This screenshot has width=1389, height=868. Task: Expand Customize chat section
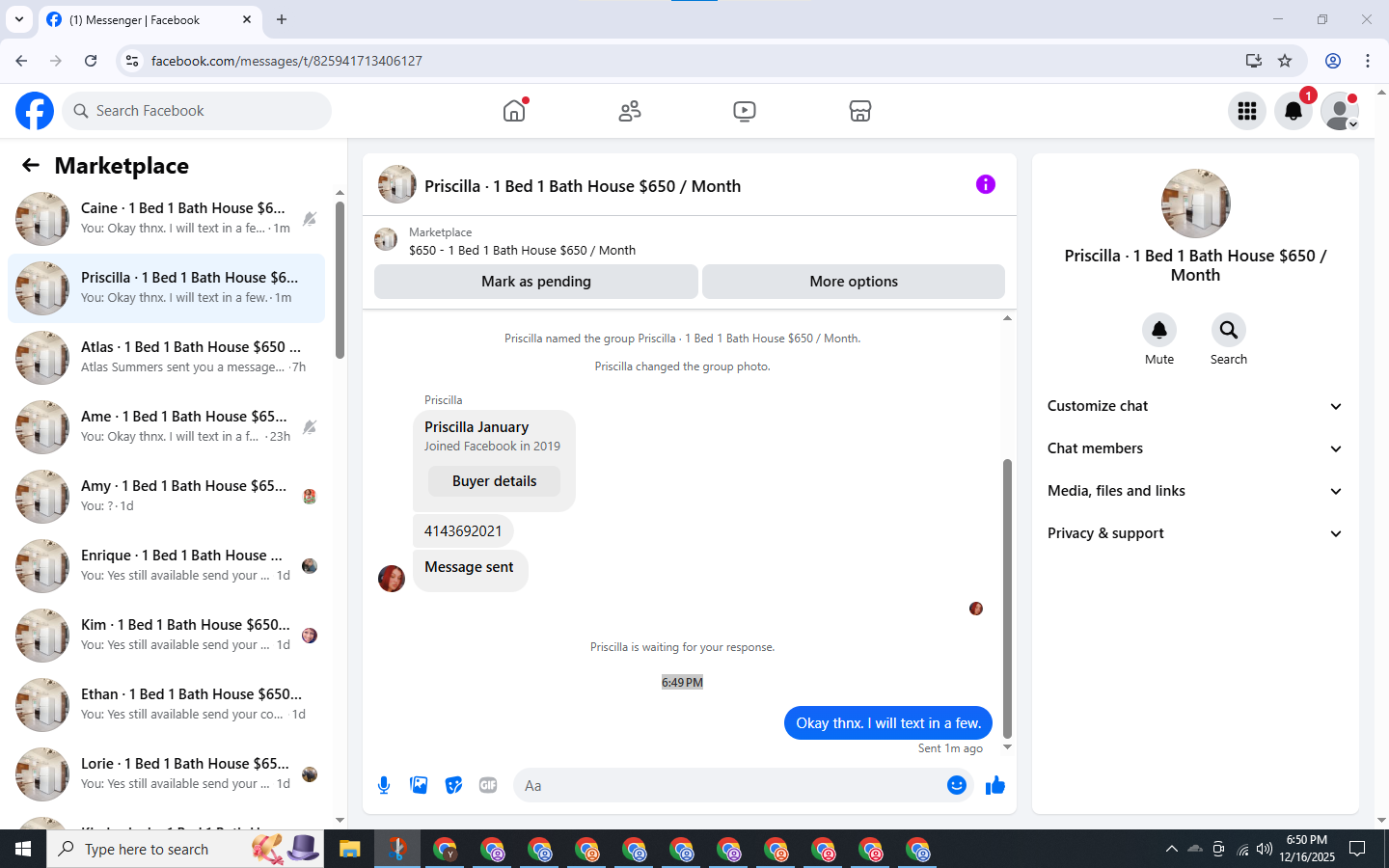tap(1195, 406)
